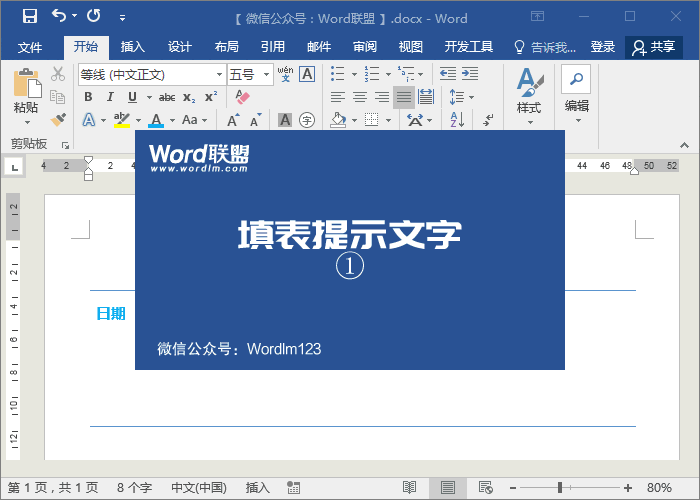This screenshot has width=700, height=500.
Task: Click the enclosed character 字 icon
Action: coord(307,120)
